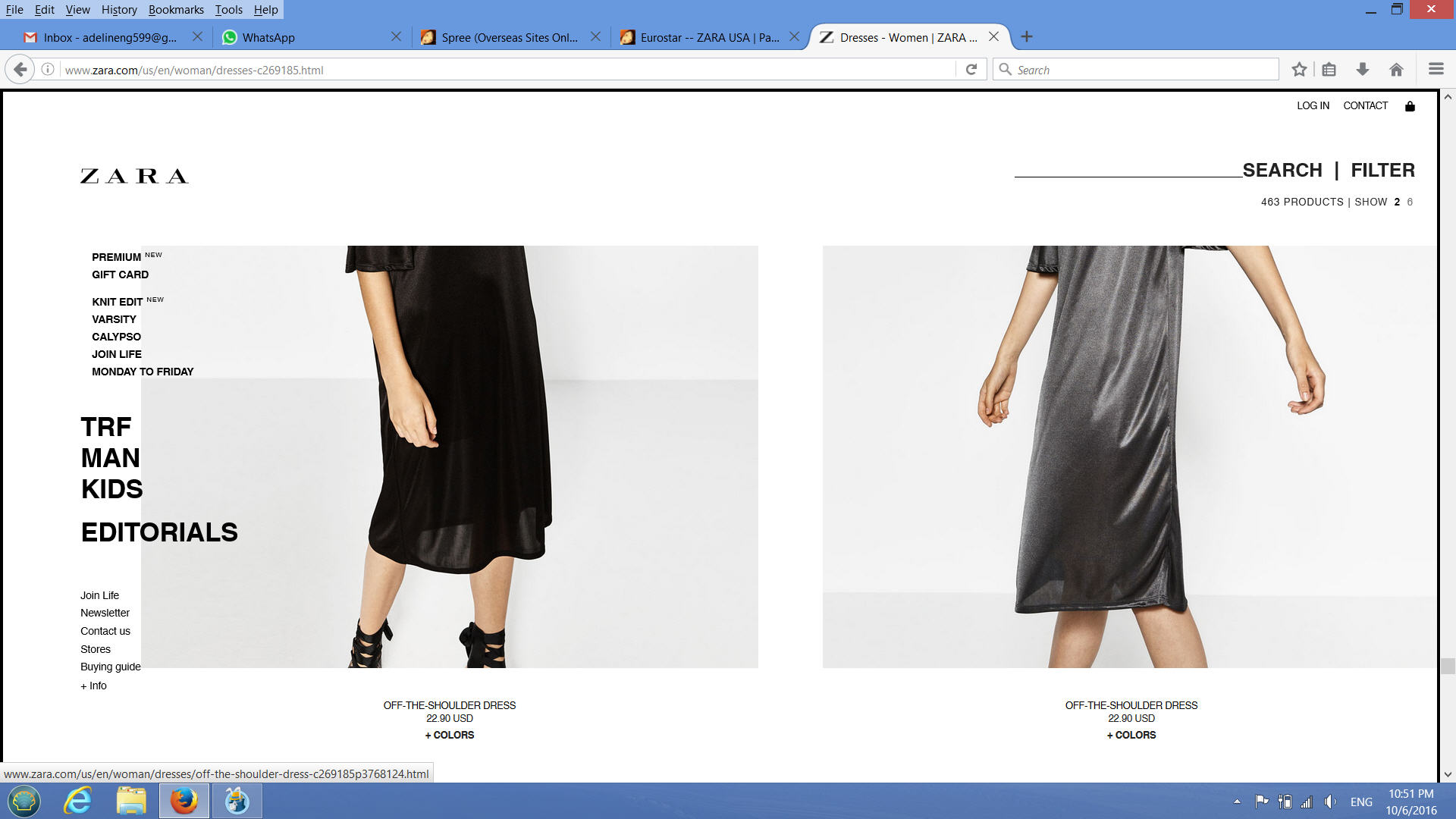The width and height of the screenshot is (1456, 819).
Task: Click the Windows Start orb
Action: pos(24,801)
